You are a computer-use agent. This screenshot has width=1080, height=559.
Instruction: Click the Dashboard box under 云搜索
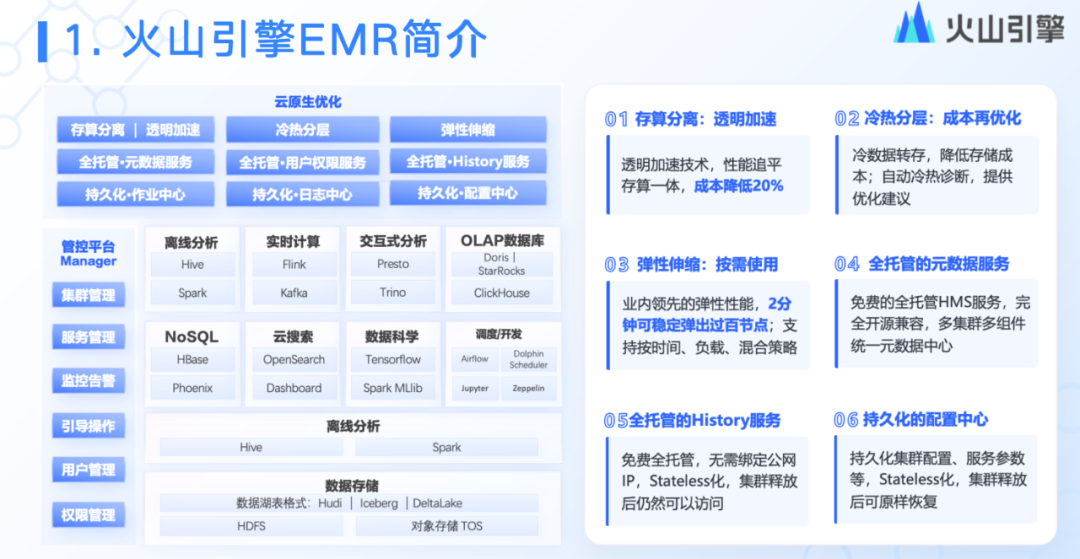(x=293, y=388)
